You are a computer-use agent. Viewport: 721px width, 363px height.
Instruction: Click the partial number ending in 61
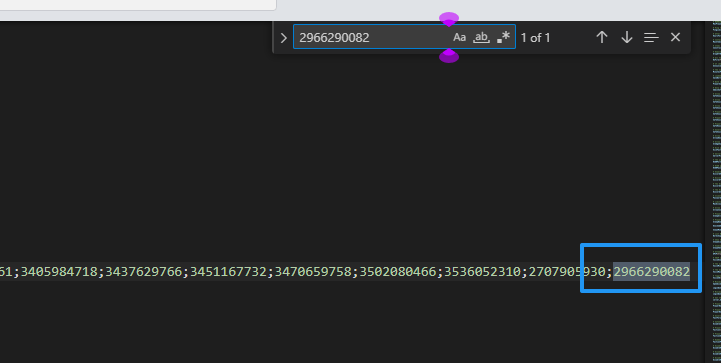point(6,272)
